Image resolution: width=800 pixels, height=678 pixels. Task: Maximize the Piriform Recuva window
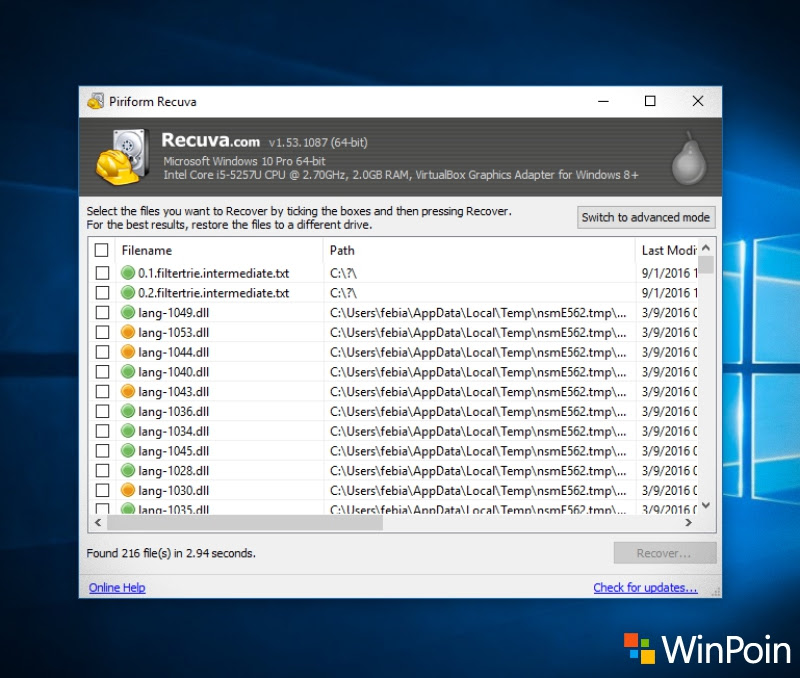point(650,101)
